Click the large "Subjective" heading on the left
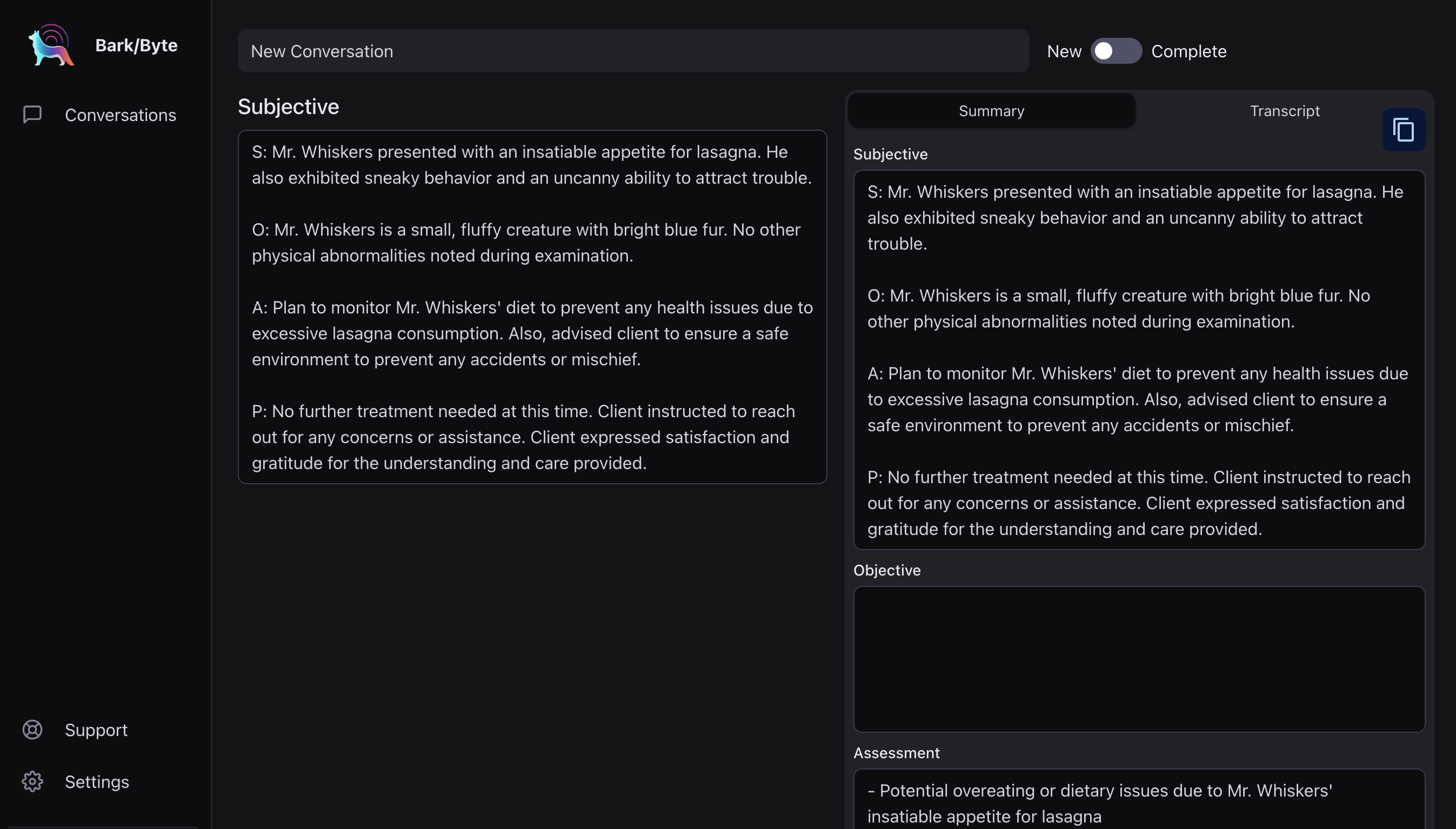Screen dimensions: 1456x829 pos(288,106)
